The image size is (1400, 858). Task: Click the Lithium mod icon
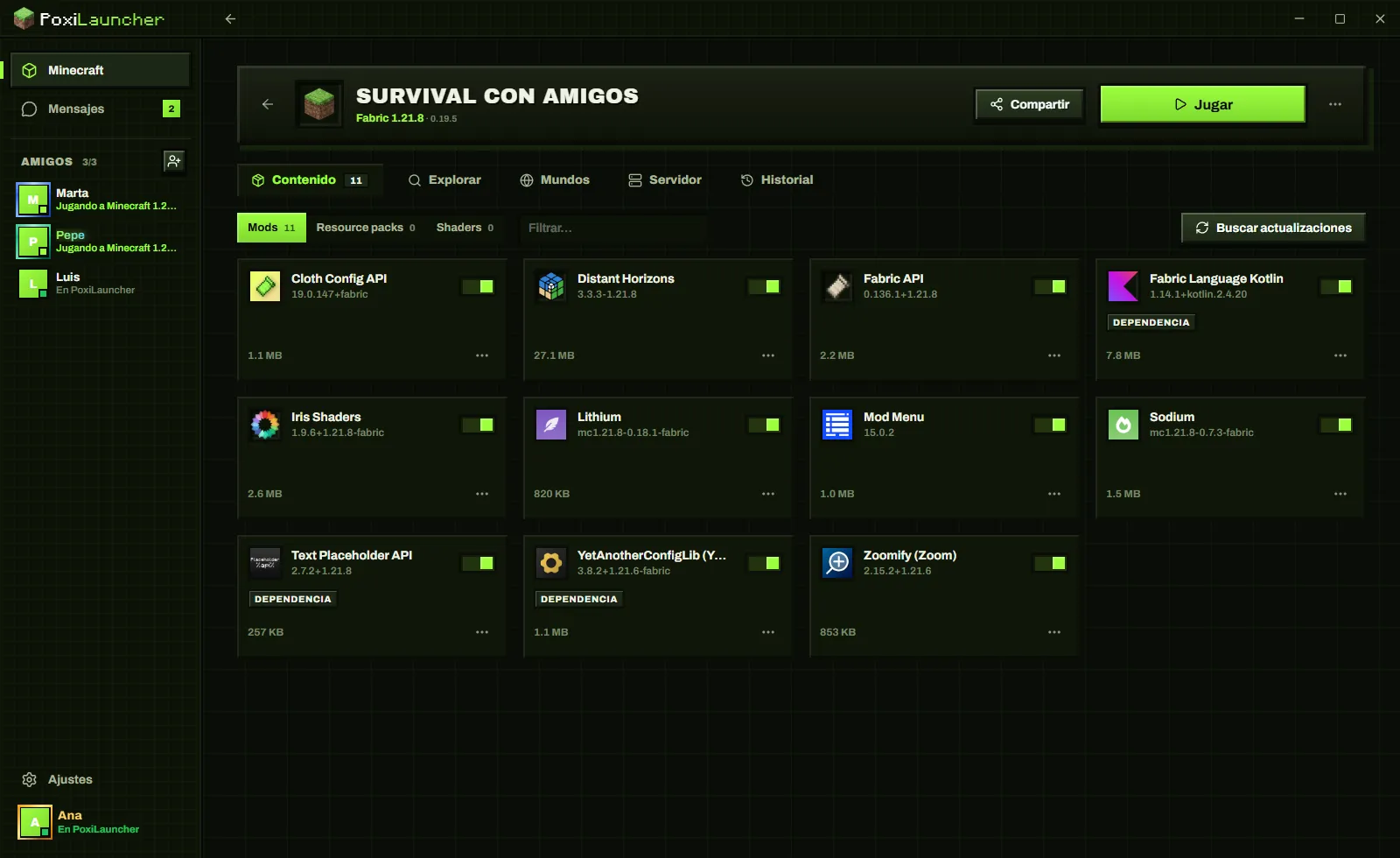pos(551,425)
